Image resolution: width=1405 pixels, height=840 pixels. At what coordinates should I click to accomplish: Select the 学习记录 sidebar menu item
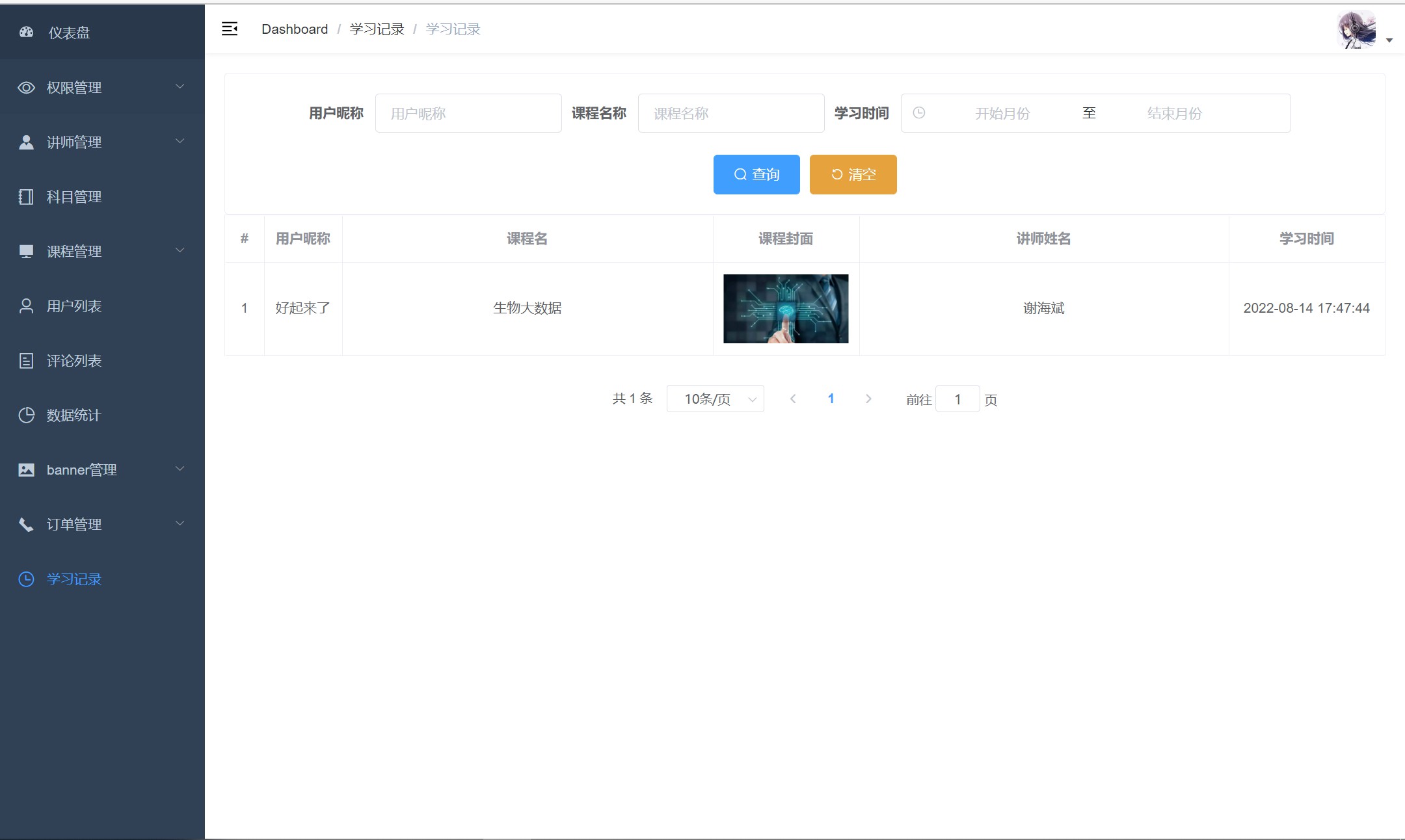[x=74, y=579]
